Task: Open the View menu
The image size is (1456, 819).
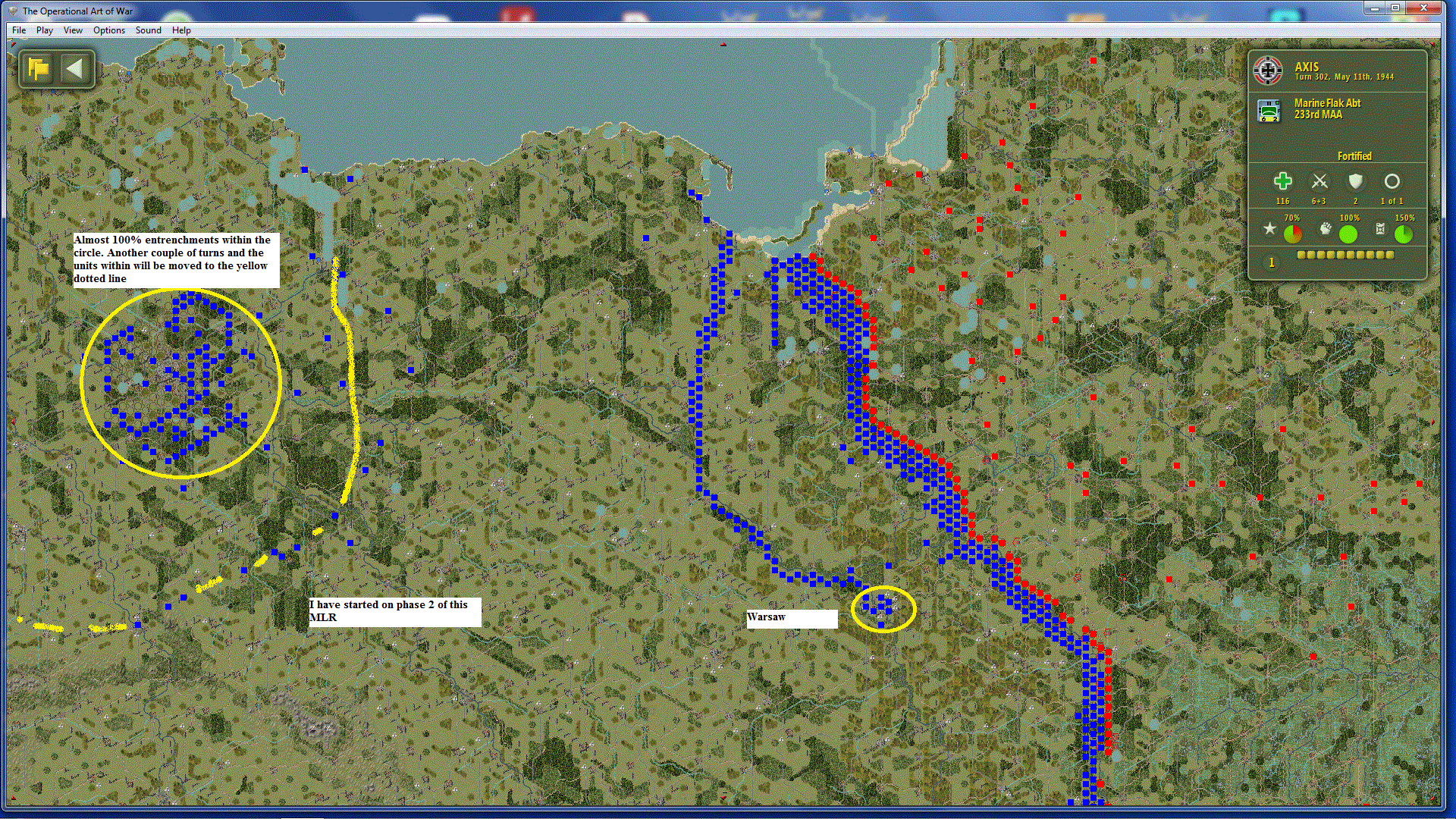Action: coord(73,30)
